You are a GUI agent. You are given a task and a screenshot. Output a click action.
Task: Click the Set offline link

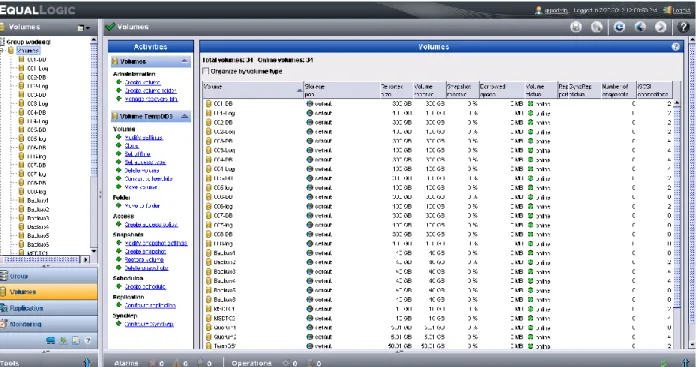pyautogui.click(x=137, y=154)
